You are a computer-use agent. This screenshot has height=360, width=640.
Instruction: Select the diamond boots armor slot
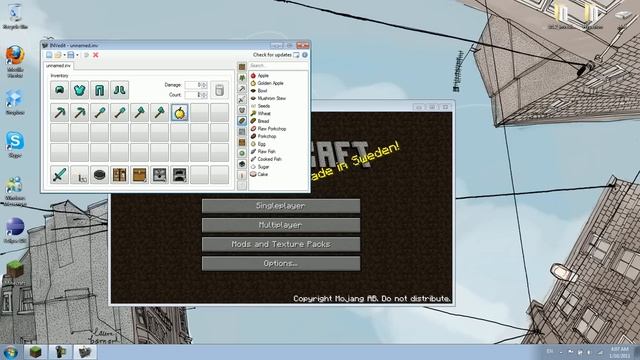(x=119, y=90)
